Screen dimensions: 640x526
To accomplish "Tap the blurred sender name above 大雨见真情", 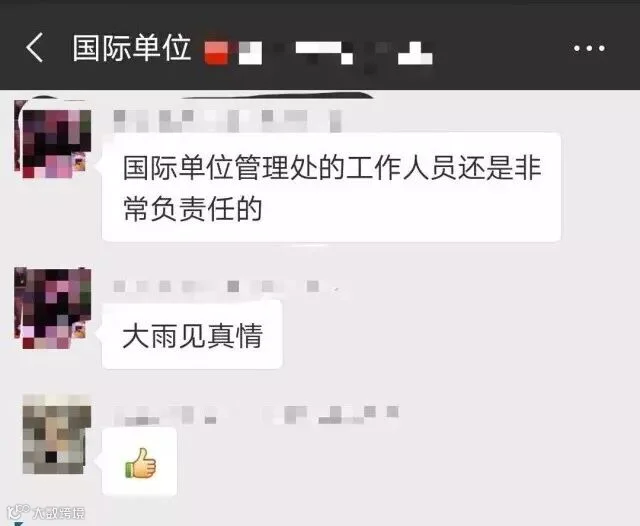I will (x=227, y=286).
